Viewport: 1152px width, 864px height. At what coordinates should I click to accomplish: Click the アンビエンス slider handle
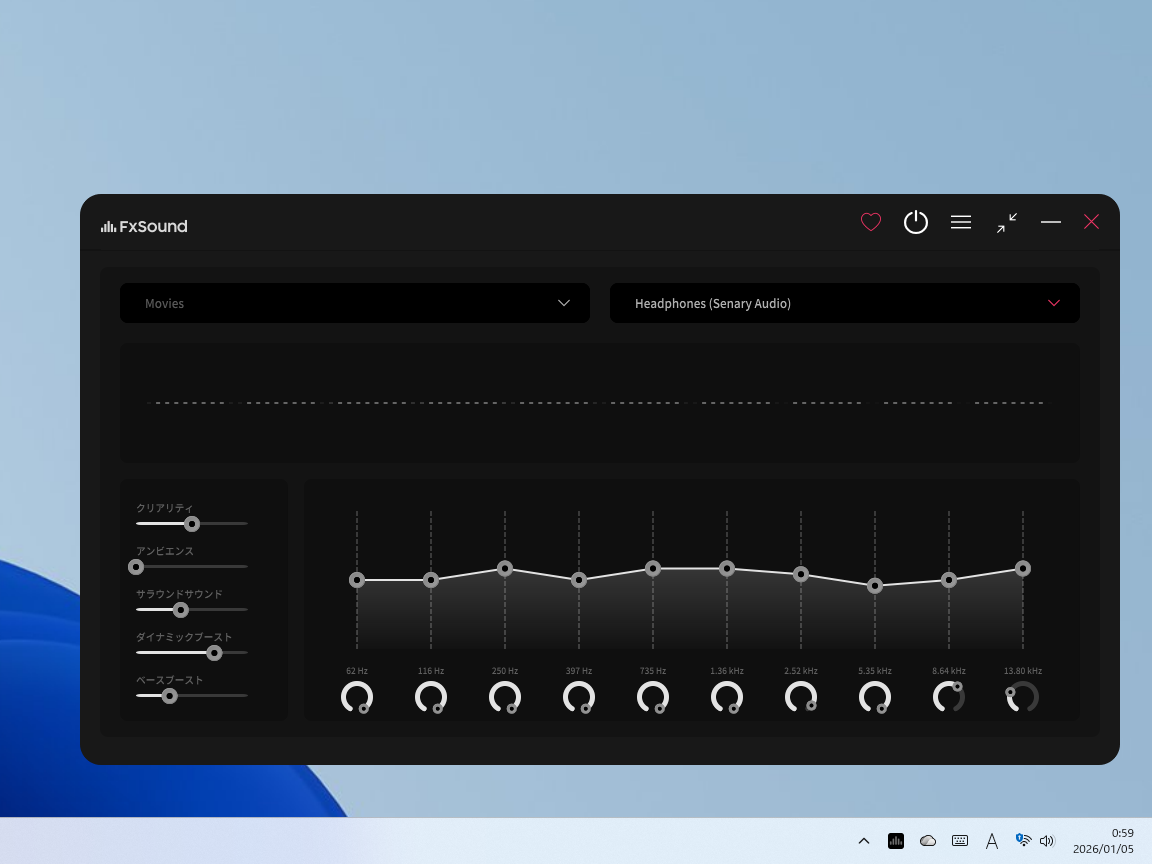point(136,566)
